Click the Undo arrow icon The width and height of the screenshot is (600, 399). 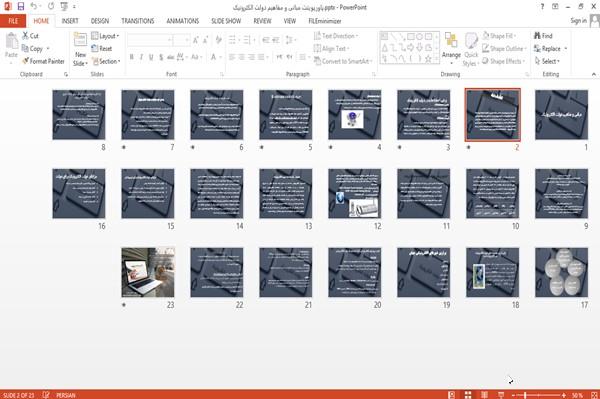(34, 6)
